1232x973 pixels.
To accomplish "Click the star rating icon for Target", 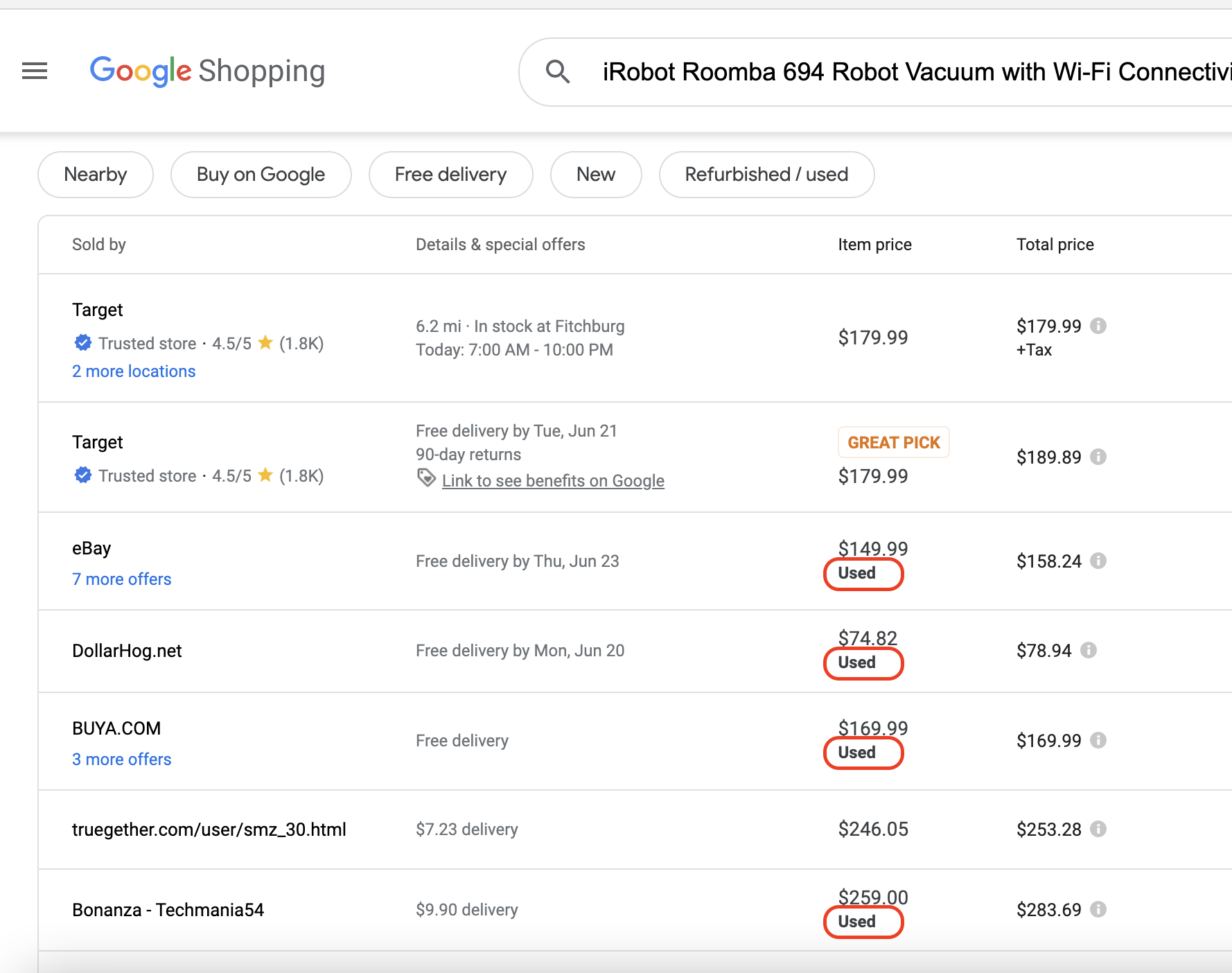I will click(x=265, y=342).
